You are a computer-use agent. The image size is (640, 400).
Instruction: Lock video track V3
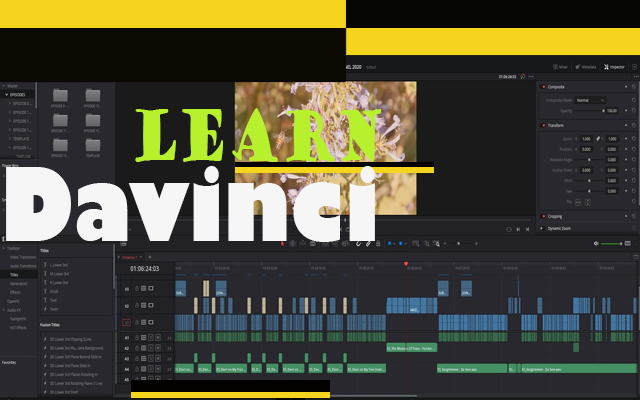click(137, 288)
